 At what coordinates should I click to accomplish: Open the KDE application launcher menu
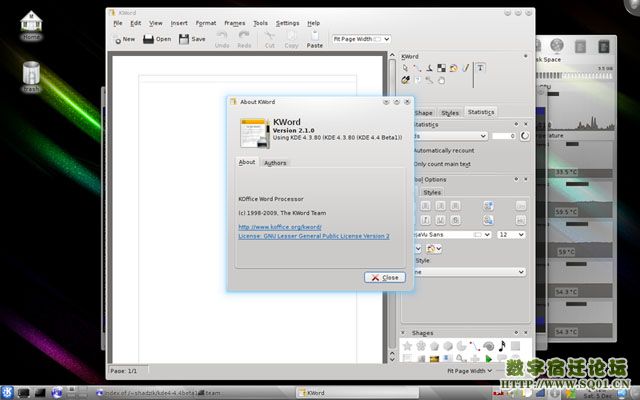pyautogui.click(x=7, y=393)
